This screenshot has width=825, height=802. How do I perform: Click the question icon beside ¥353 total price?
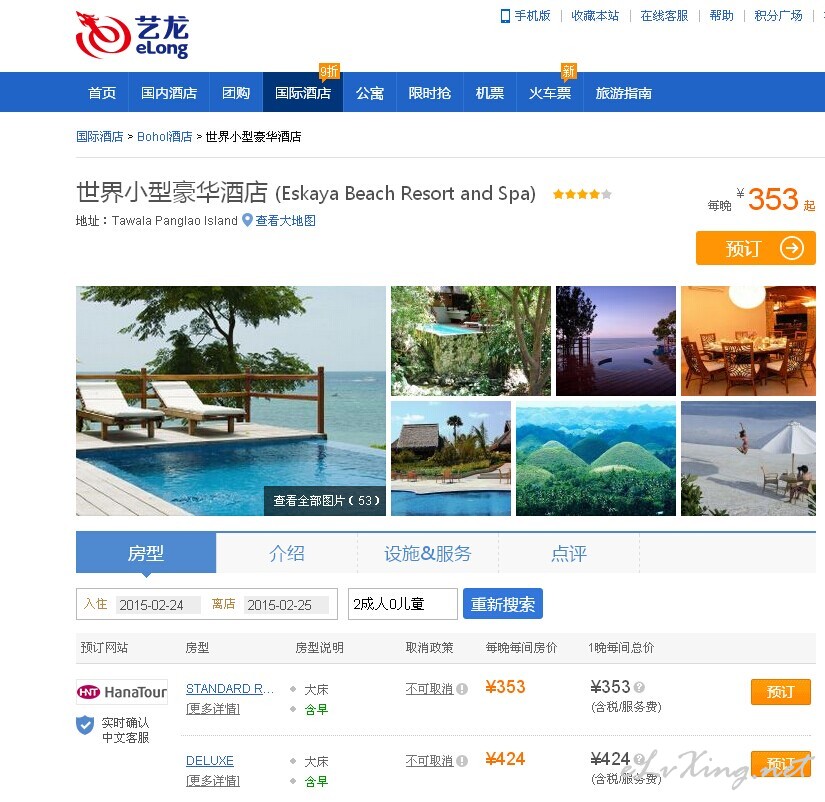pyautogui.click(x=639, y=687)
